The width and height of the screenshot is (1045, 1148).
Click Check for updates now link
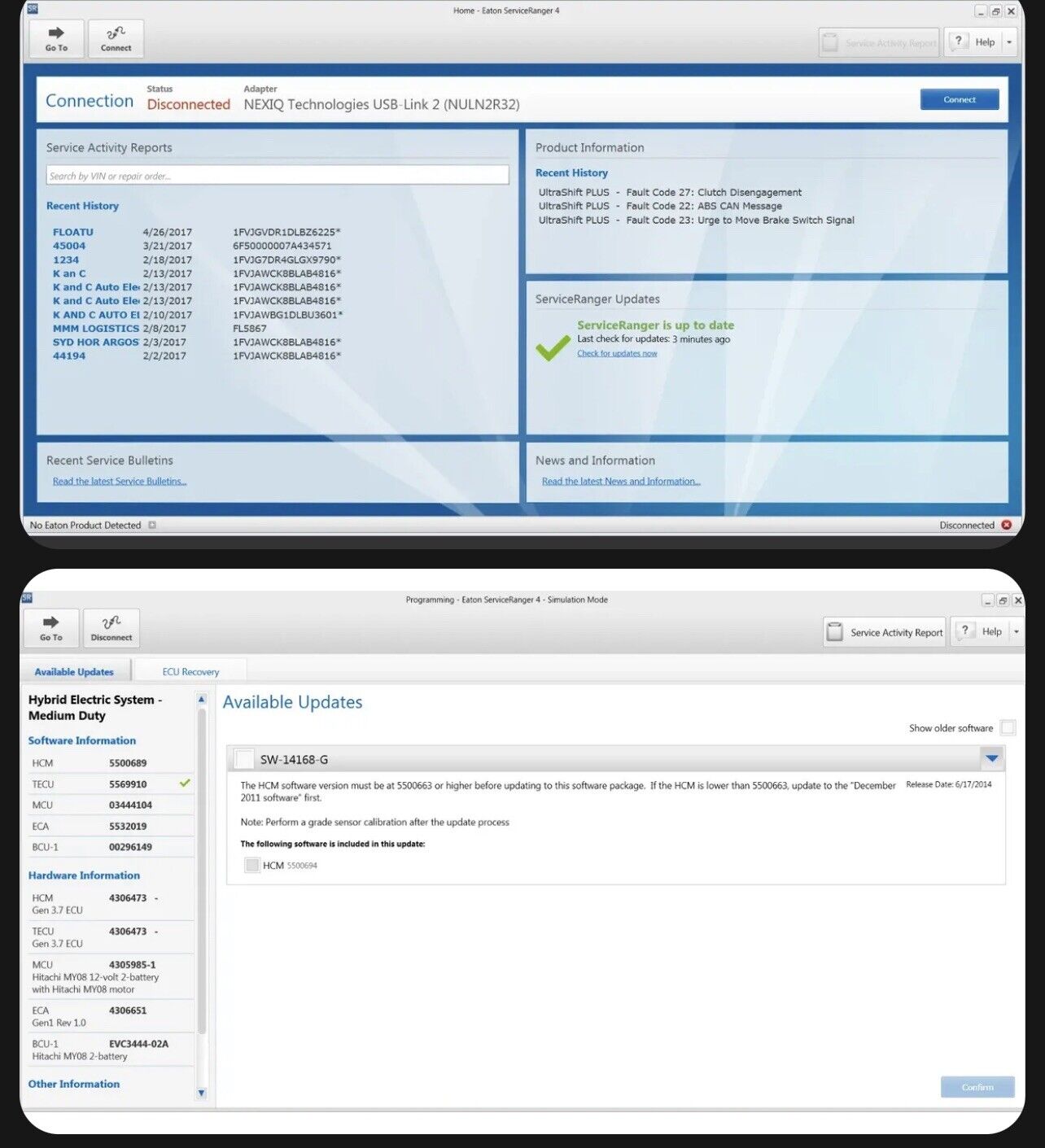[617, 353]
